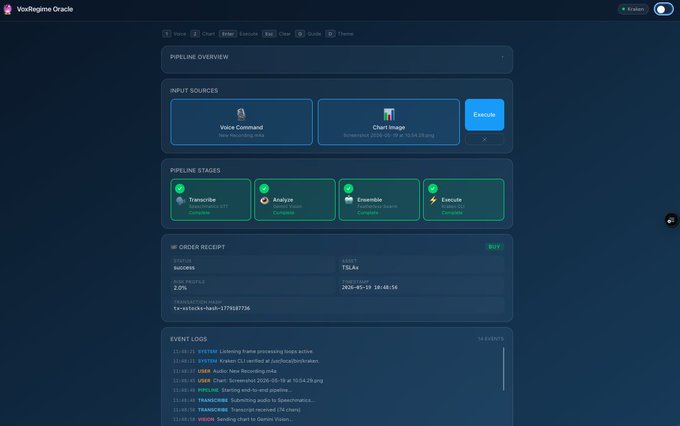
Task: Click the Analyze stage checkmark icon
Action: (x=264, y=188)
